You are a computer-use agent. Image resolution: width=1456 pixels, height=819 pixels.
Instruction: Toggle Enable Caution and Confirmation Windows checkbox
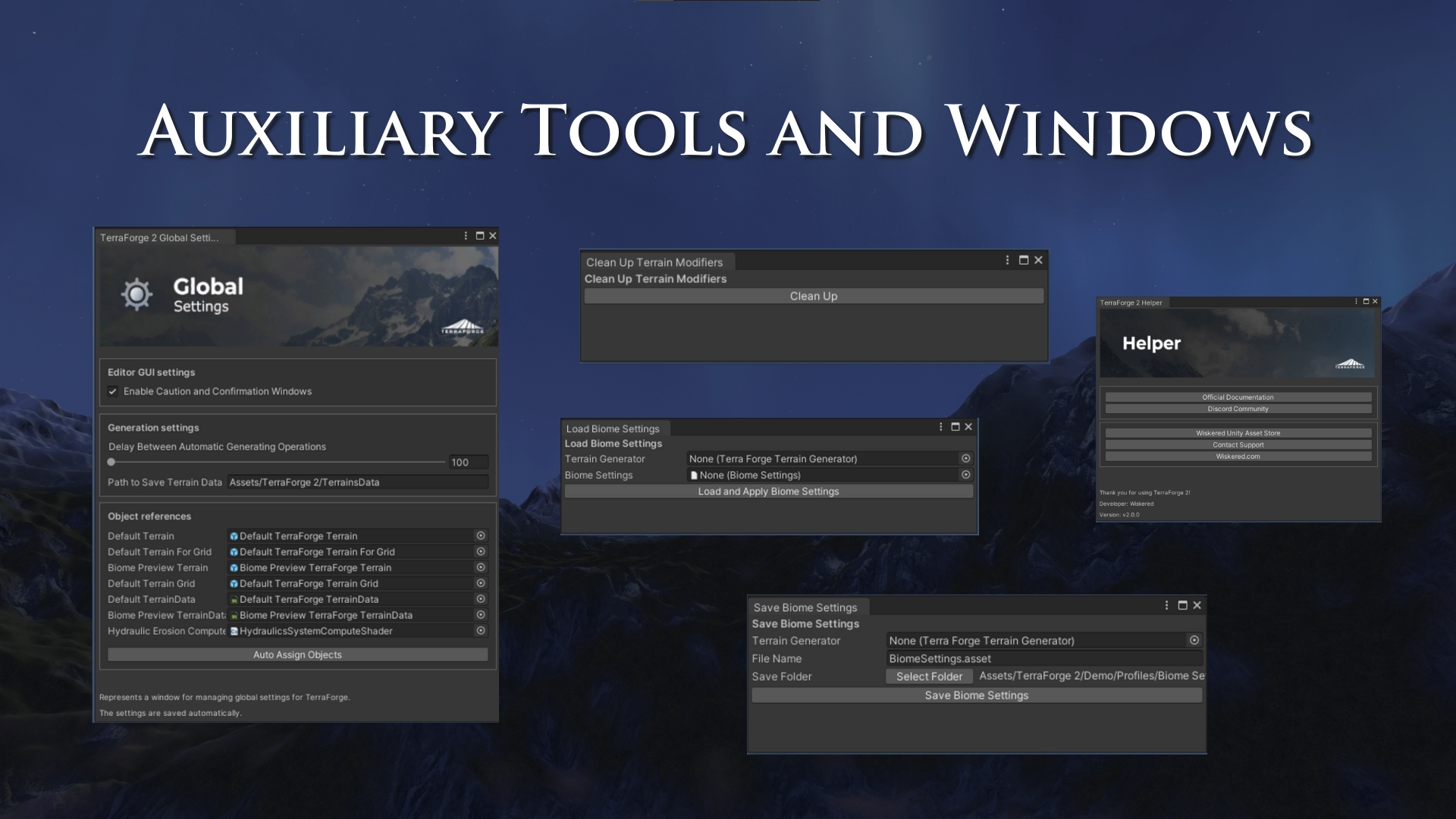pos(113,391)
